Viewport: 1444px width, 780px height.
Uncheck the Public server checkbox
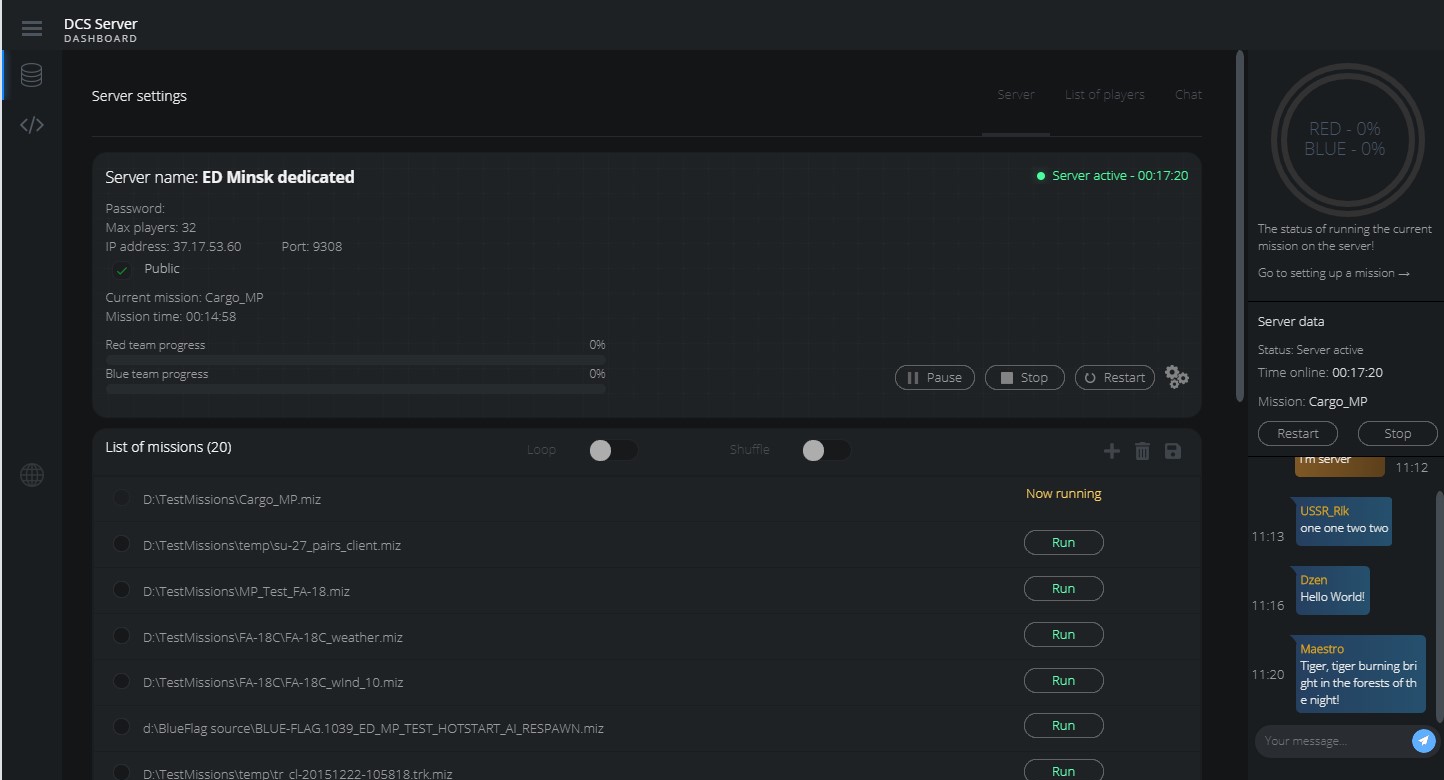121,269
